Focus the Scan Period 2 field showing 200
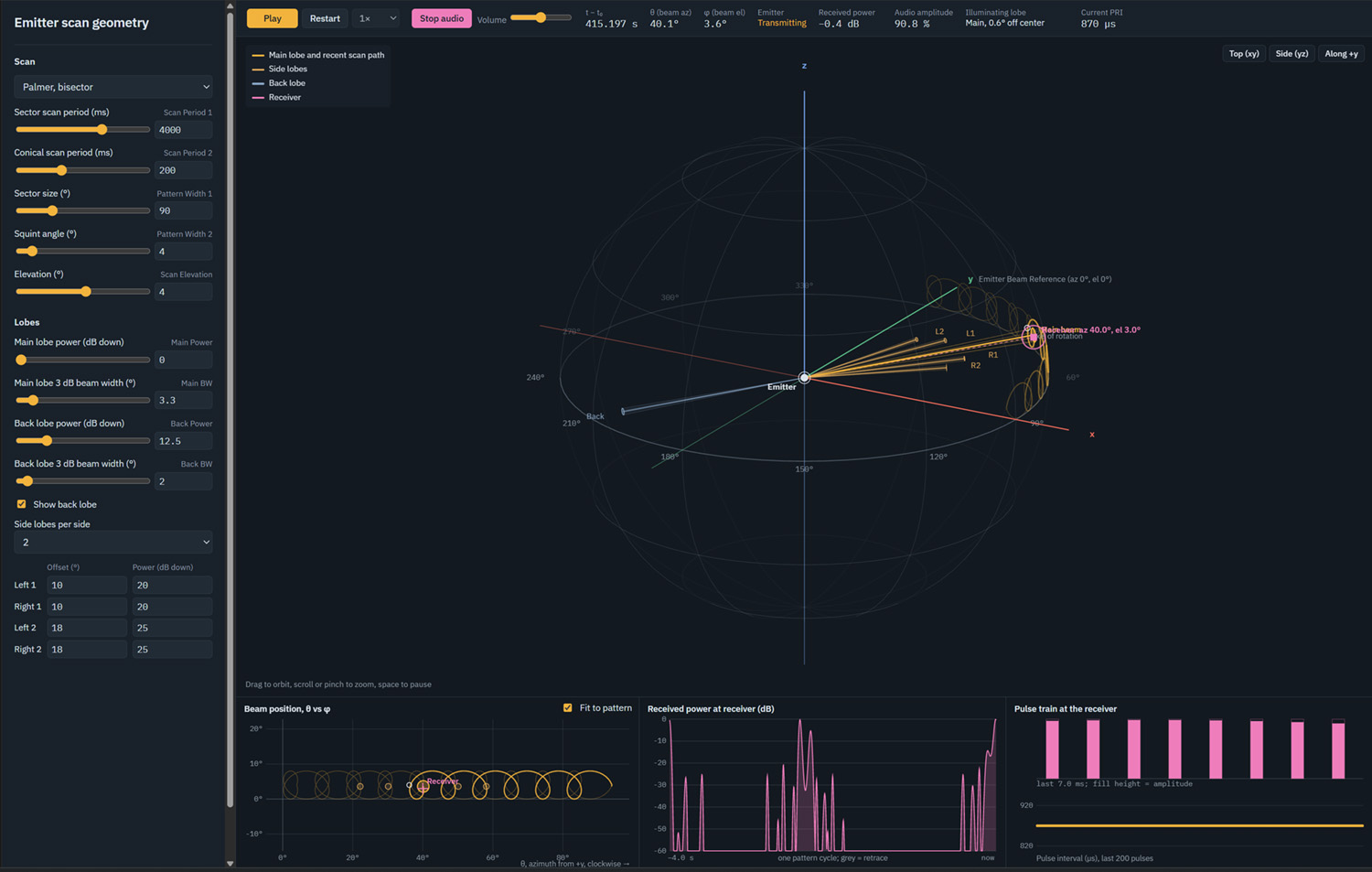 [x=184, y=170]
